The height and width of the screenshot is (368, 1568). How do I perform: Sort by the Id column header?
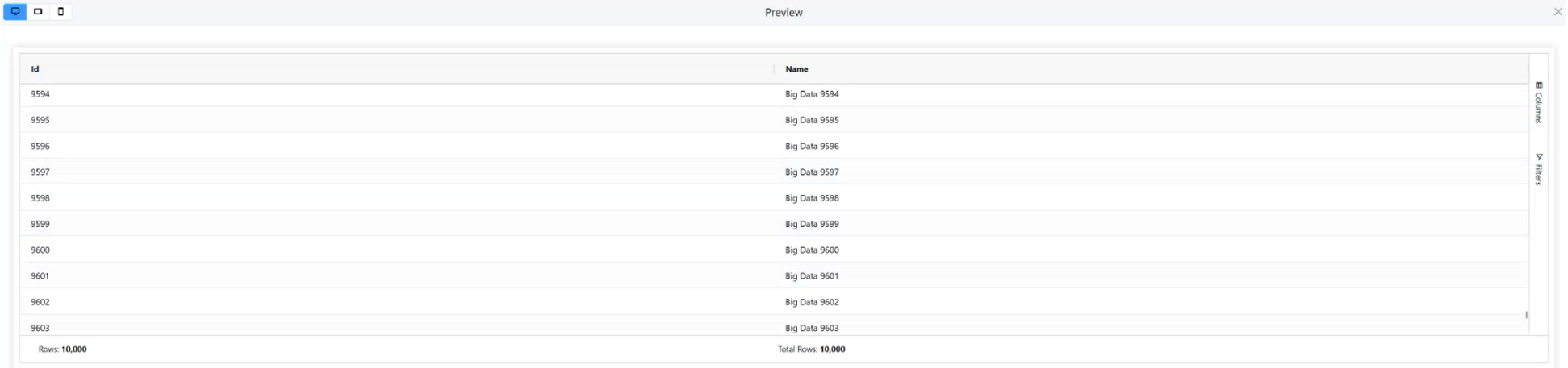[x=35, y=69]
